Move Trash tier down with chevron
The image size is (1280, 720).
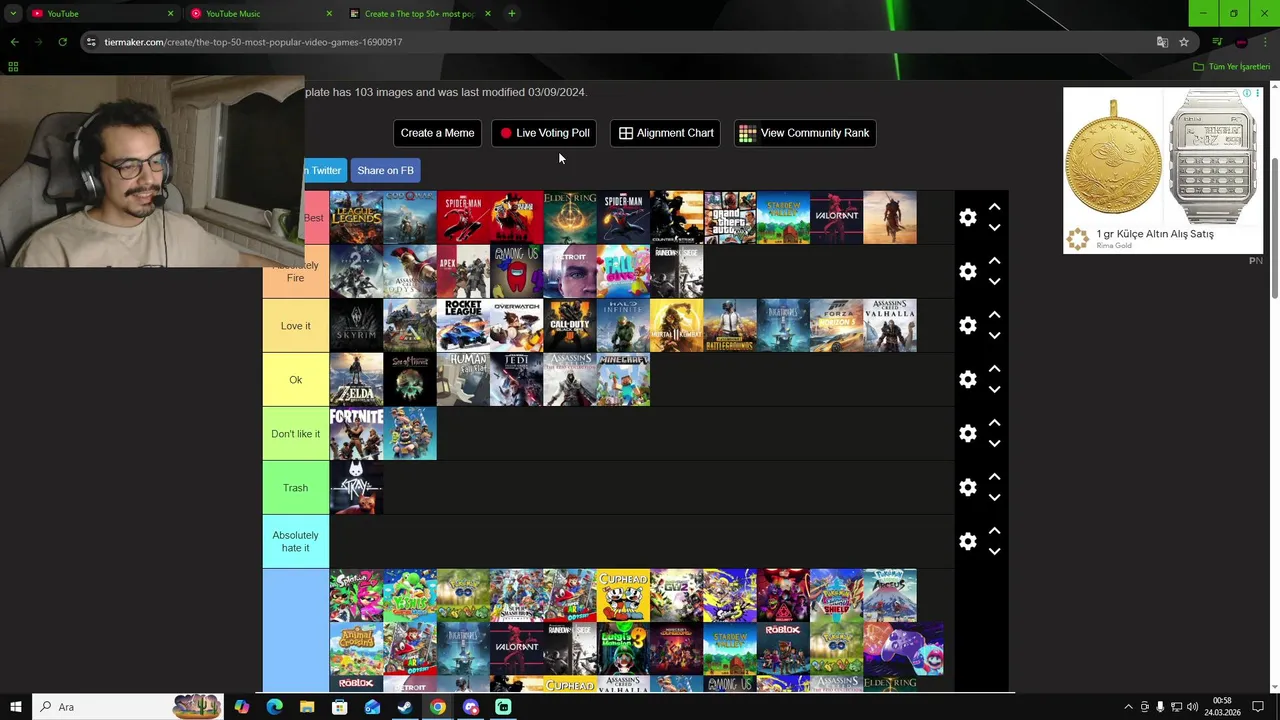(x=994, y=498)
